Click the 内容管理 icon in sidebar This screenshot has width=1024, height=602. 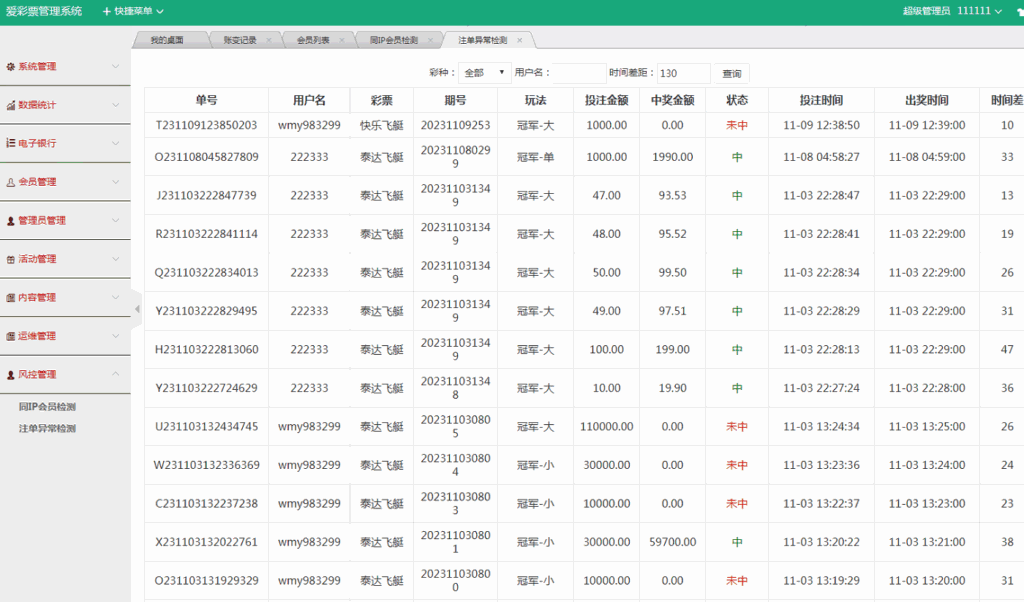tap(11, 298)
